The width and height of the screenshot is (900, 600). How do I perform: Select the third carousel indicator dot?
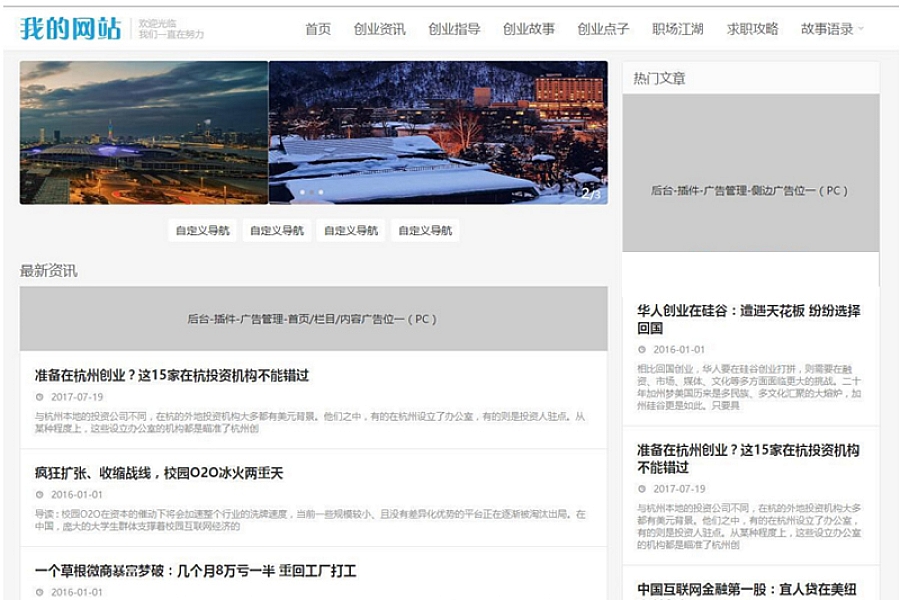tap(320, 192)
